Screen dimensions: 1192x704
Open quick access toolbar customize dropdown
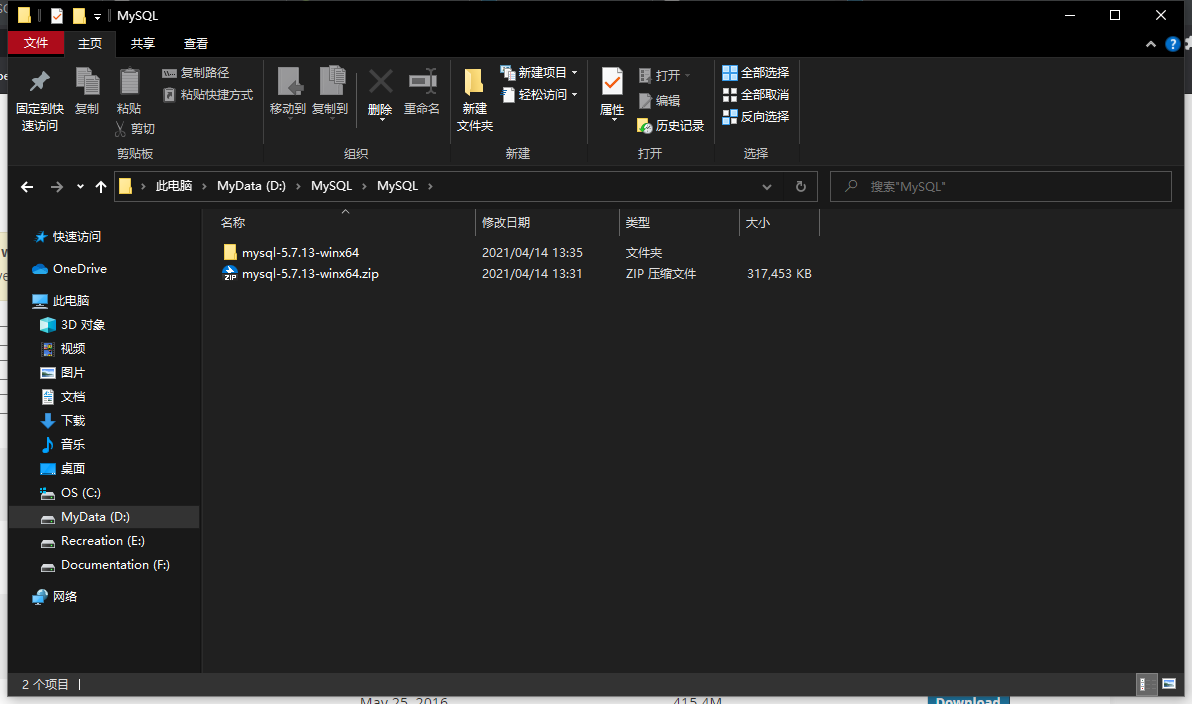[x=97, y=16]
